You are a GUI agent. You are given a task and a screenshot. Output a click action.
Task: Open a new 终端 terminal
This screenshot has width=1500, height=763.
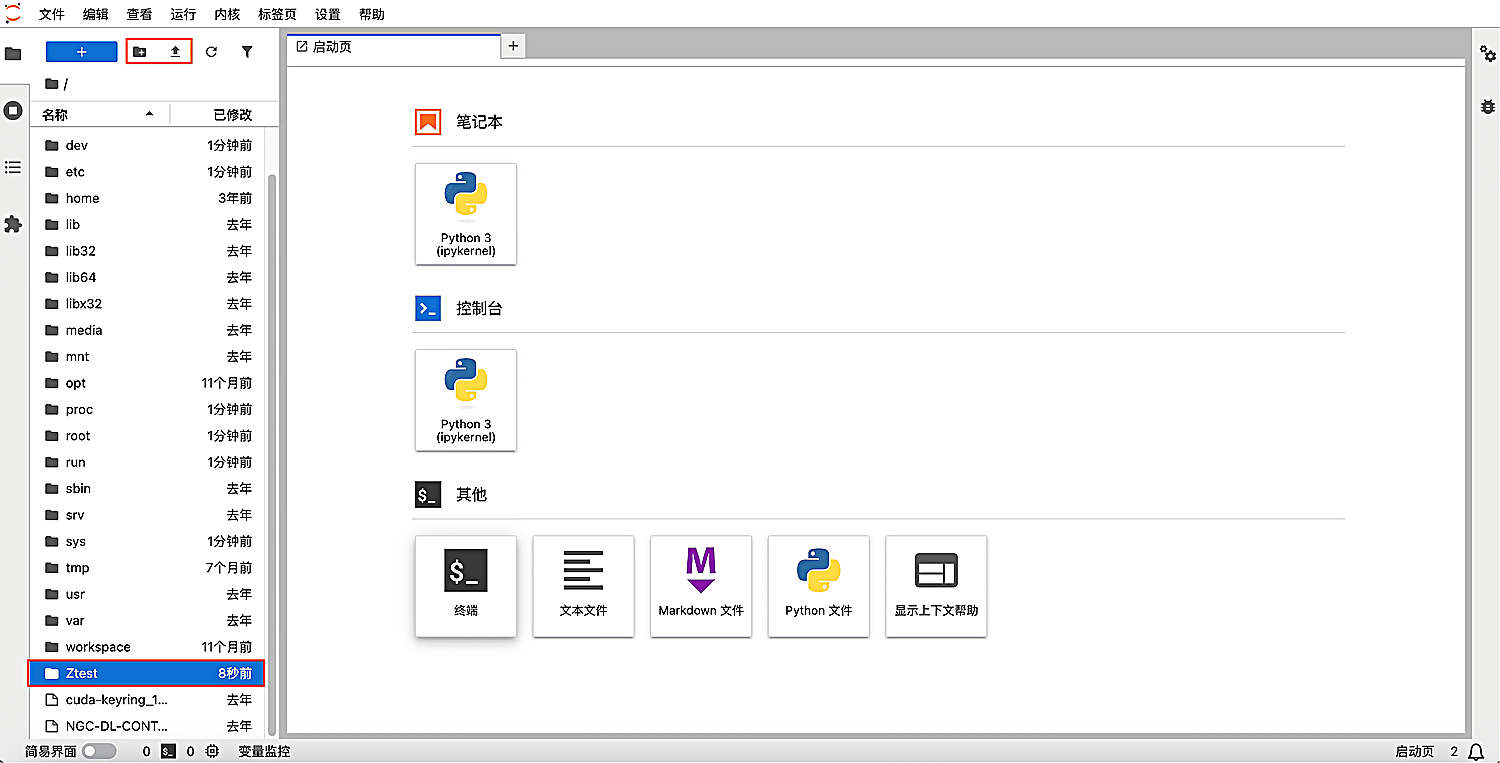click(x=466, y=586)
